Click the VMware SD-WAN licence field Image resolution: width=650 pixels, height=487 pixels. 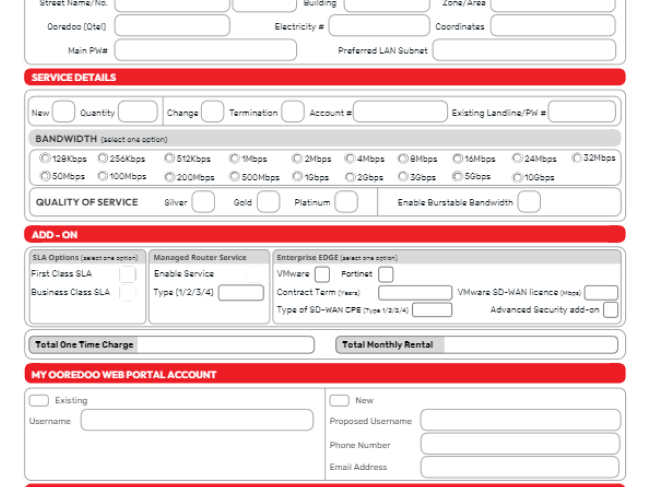pyautogui.click(x=601, y=293)
